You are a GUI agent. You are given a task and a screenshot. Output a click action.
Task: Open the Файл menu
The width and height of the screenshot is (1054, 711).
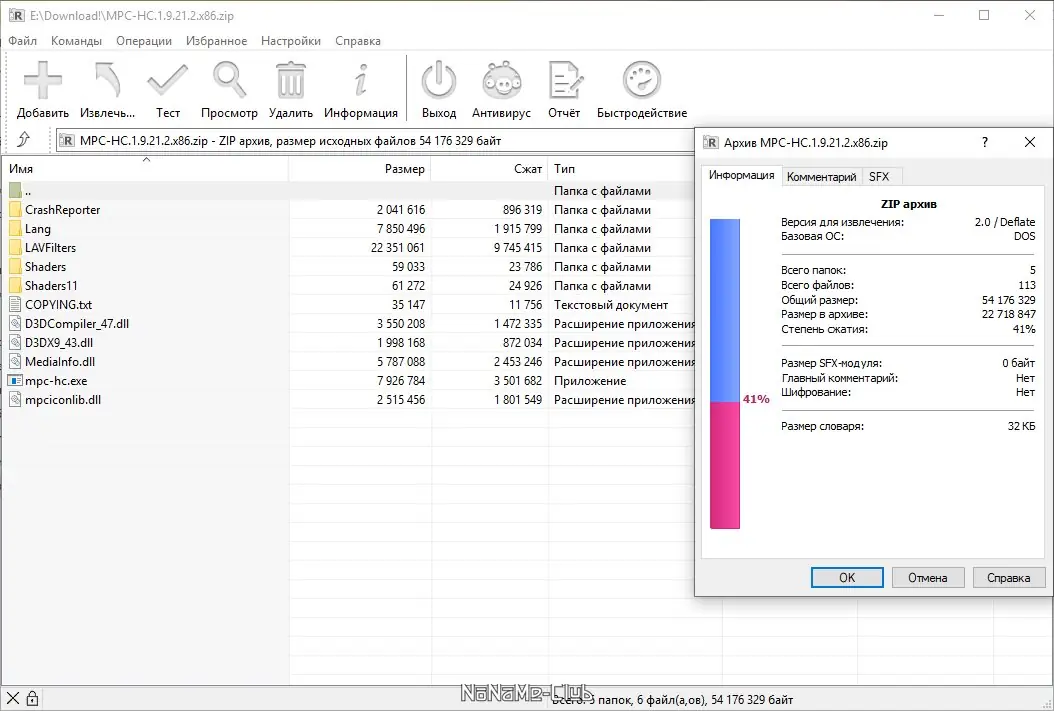coord(22,41)
